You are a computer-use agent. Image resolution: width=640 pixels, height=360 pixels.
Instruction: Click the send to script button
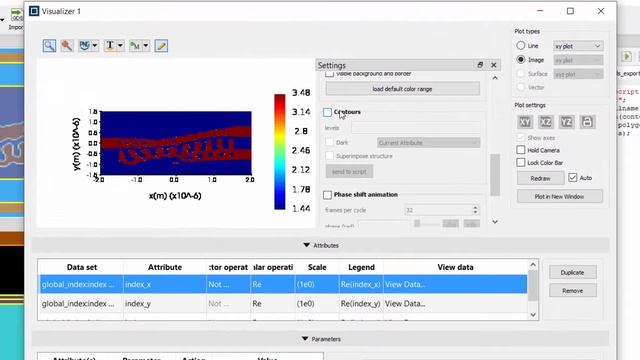pos(349,171)
